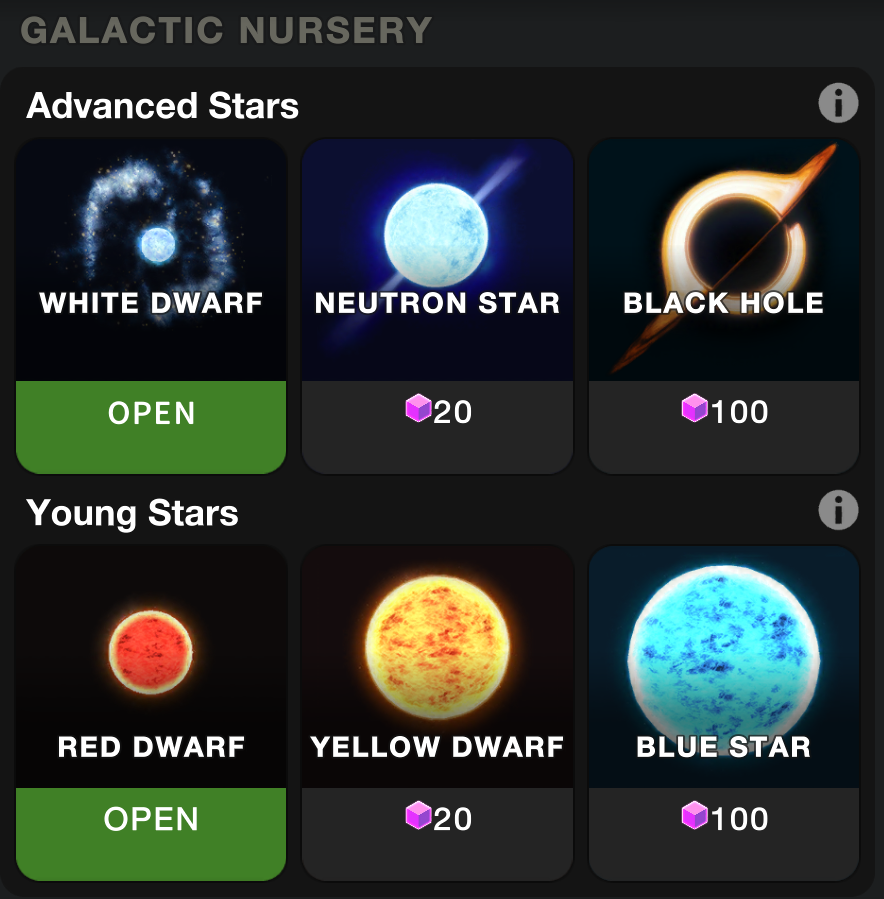Click the gem icon under Black Hole
Screen dimensions: 884x899
(x=694, y=408)
